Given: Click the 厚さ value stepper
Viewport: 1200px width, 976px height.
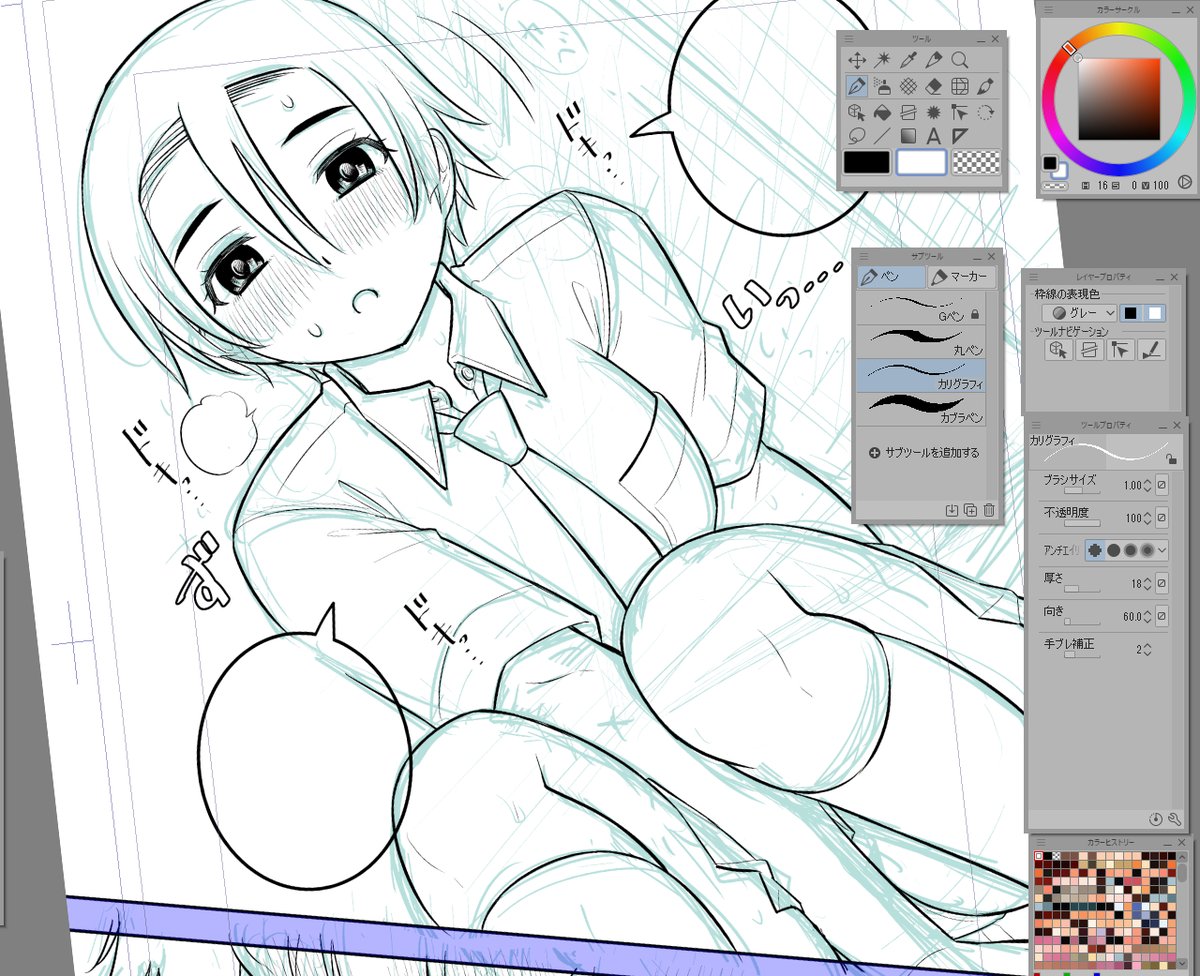Looking at the screenshot, I should pos(1148,583).
